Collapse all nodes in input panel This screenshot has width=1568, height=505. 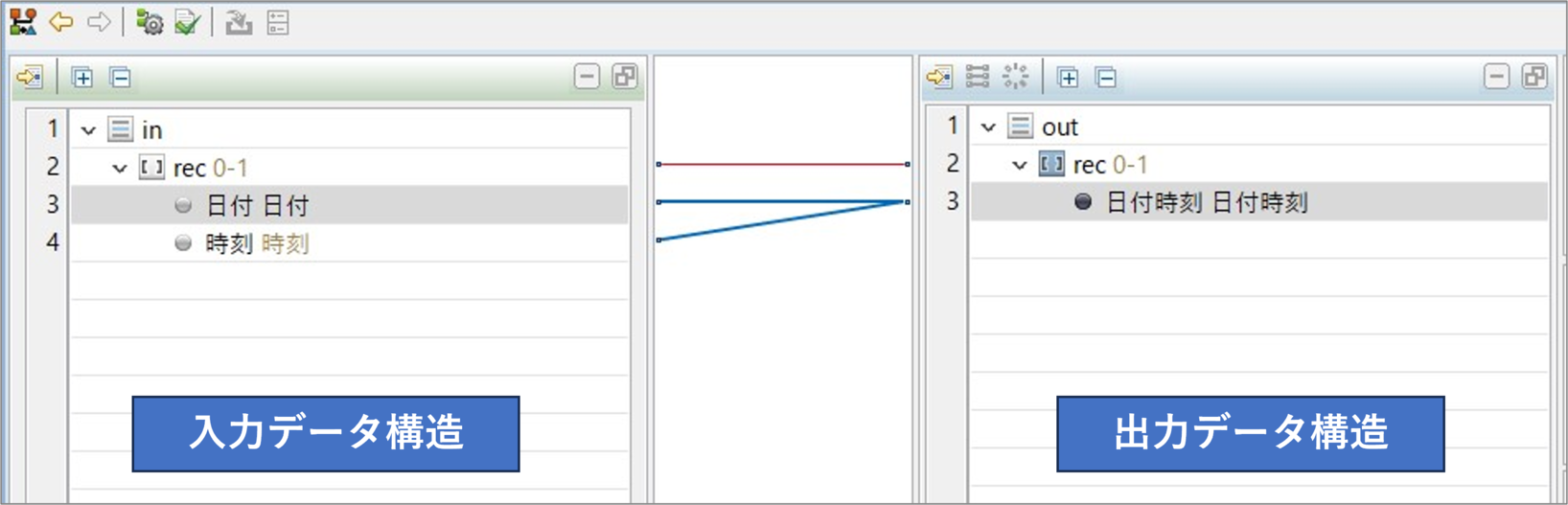pos(121,77)
